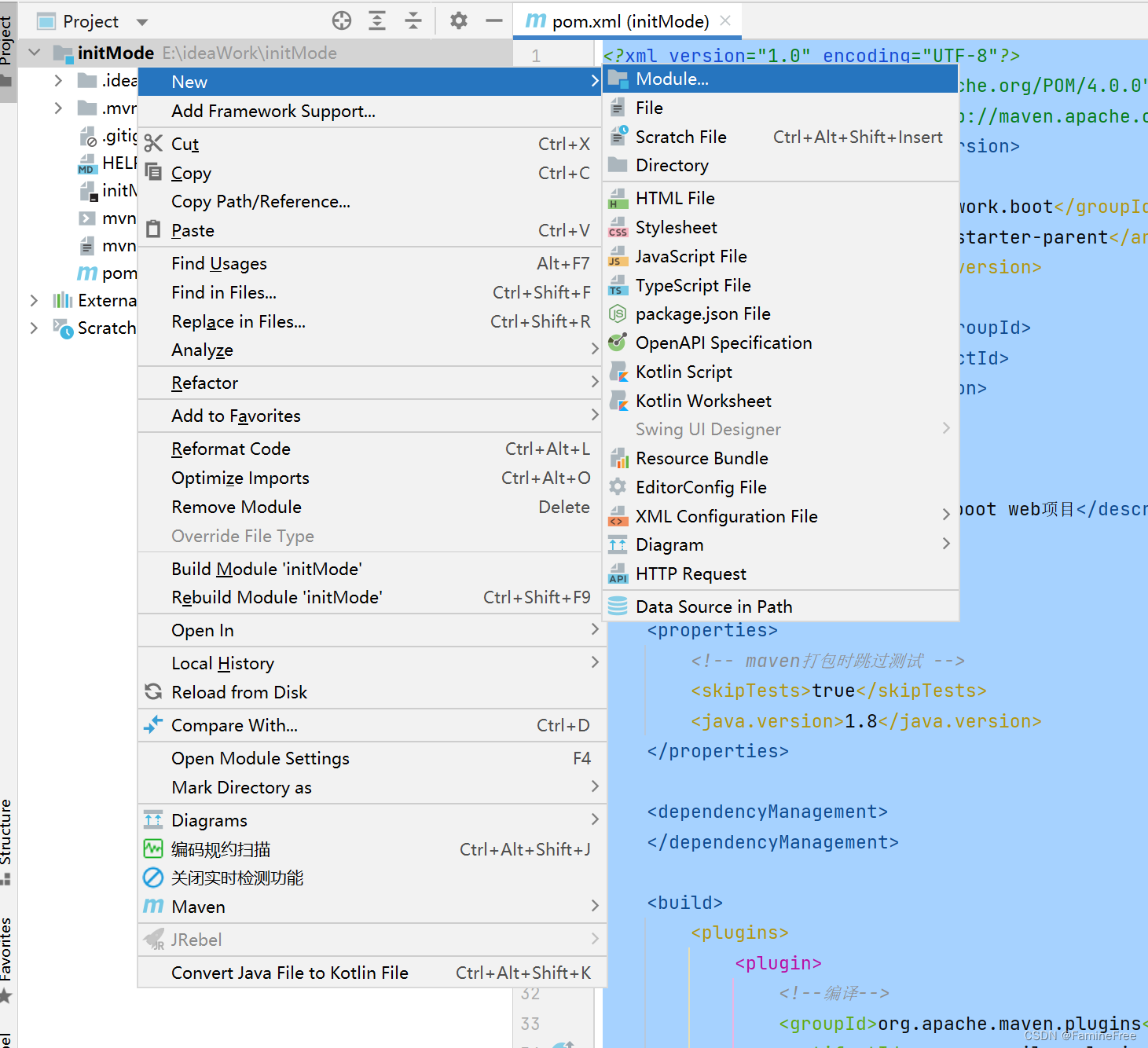This screenshot has height=1048, width=1148.
Task: Collapse the initMode root folder
Action: pos(35,53)
